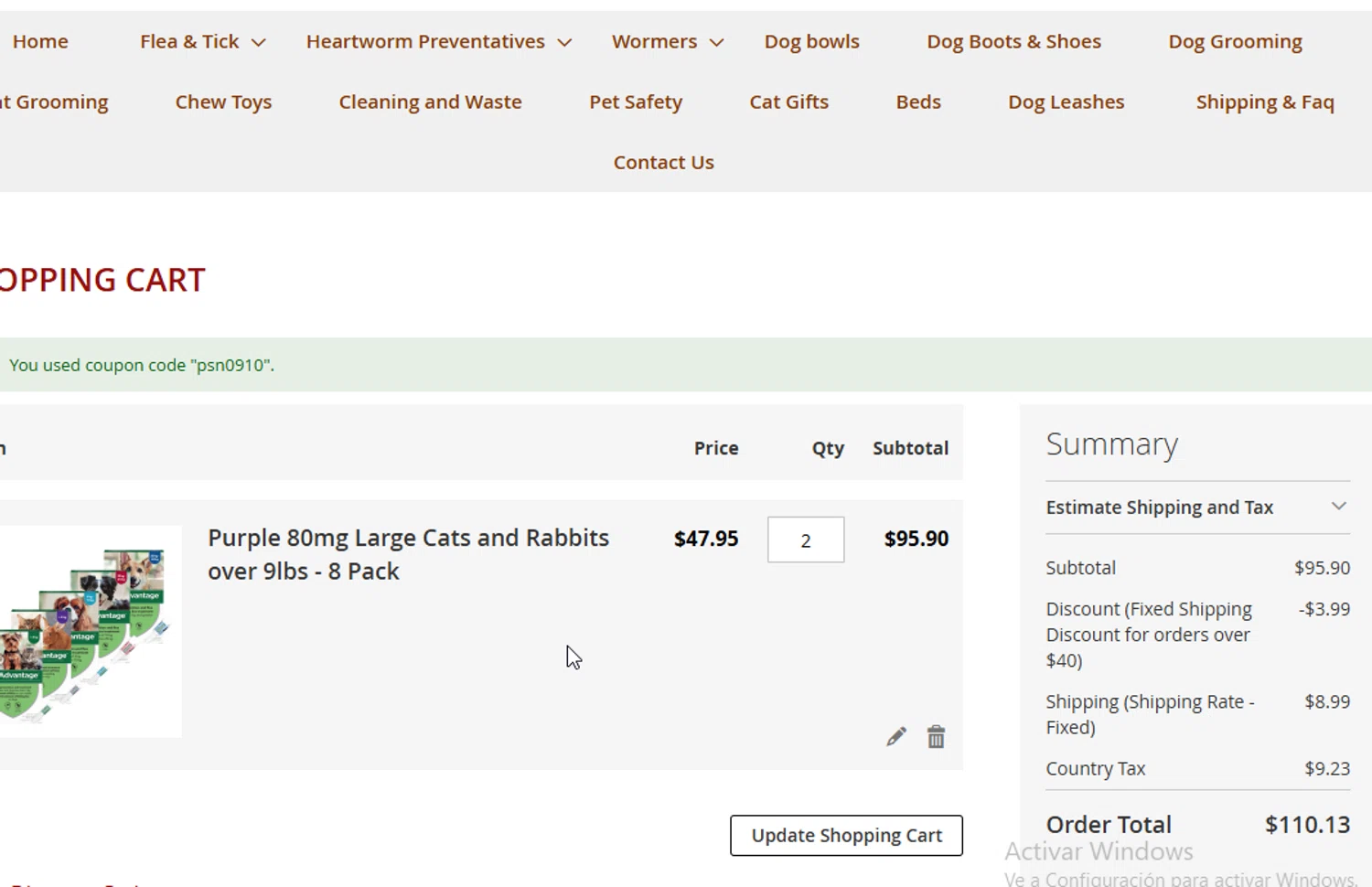Open Chew Toys category
The width and height of the screenshot is (1372, 887).
tap(224, 102)
